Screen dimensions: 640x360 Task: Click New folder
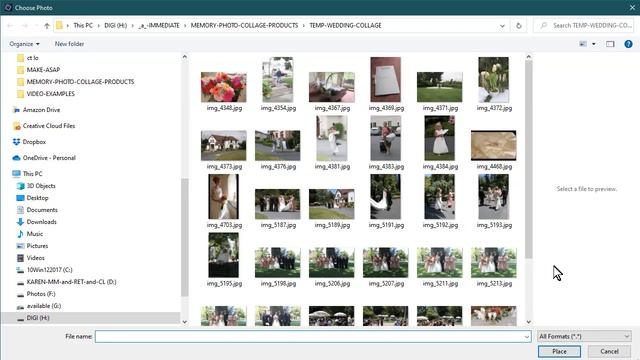[x=69, y=44]
